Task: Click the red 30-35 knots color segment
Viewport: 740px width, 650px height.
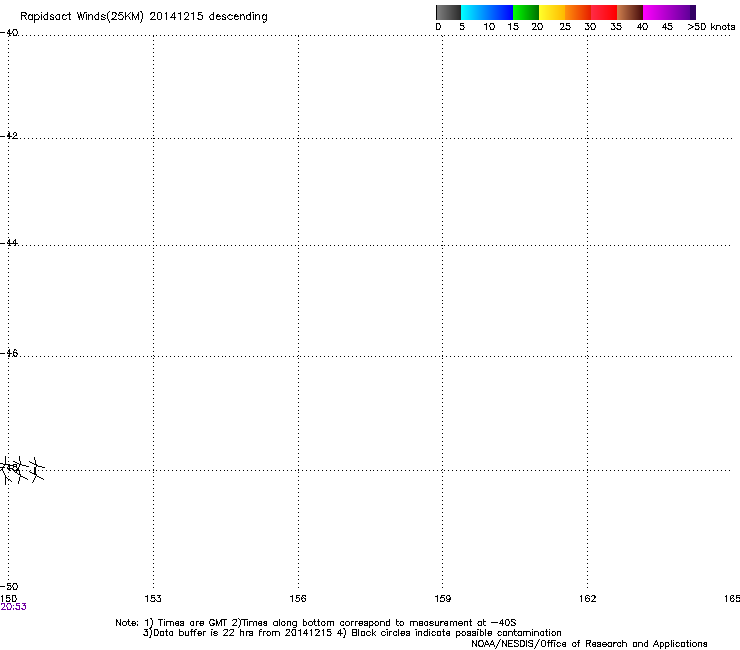Action: [604, 12]
